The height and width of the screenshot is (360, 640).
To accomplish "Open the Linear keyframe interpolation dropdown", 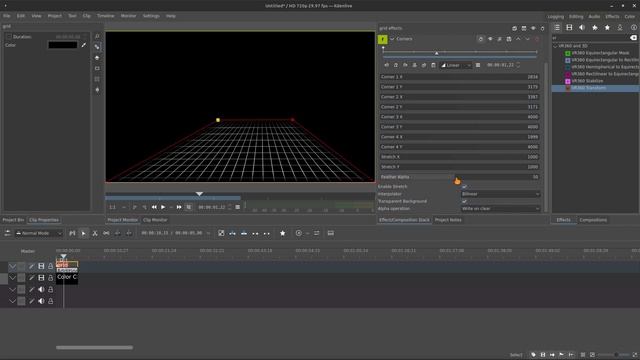I will click(x=456, y=65).
